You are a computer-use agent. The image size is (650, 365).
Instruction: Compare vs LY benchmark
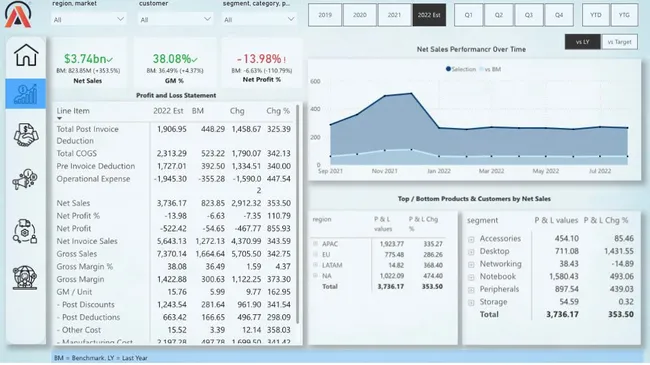pos(582,42)
